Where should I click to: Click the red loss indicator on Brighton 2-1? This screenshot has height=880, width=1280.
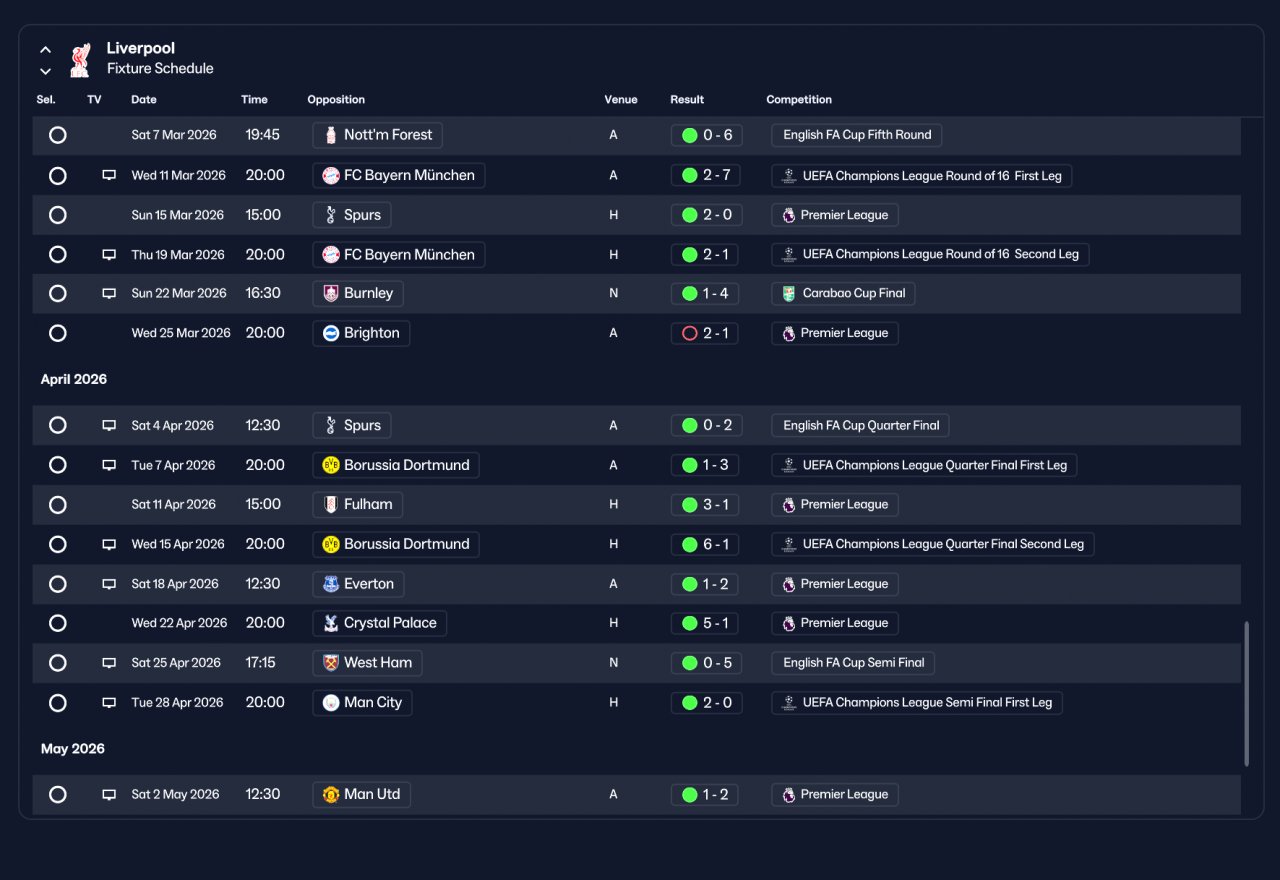(689, 333)
